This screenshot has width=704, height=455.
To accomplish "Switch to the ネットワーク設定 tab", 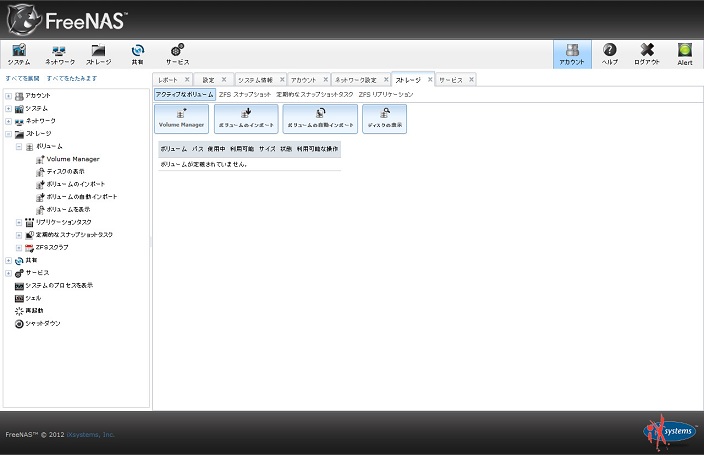I will tap(355, 79).
